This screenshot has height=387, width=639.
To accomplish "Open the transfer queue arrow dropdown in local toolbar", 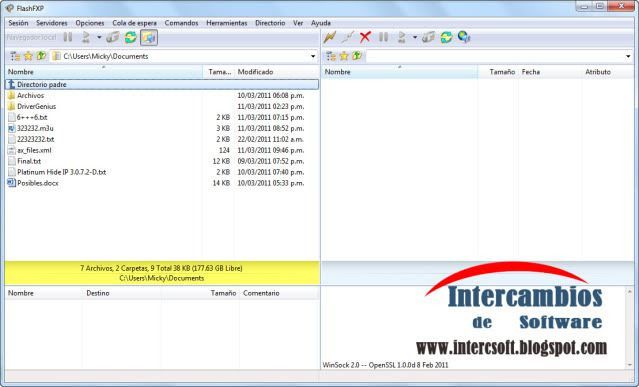I will (x=99, y=37).
